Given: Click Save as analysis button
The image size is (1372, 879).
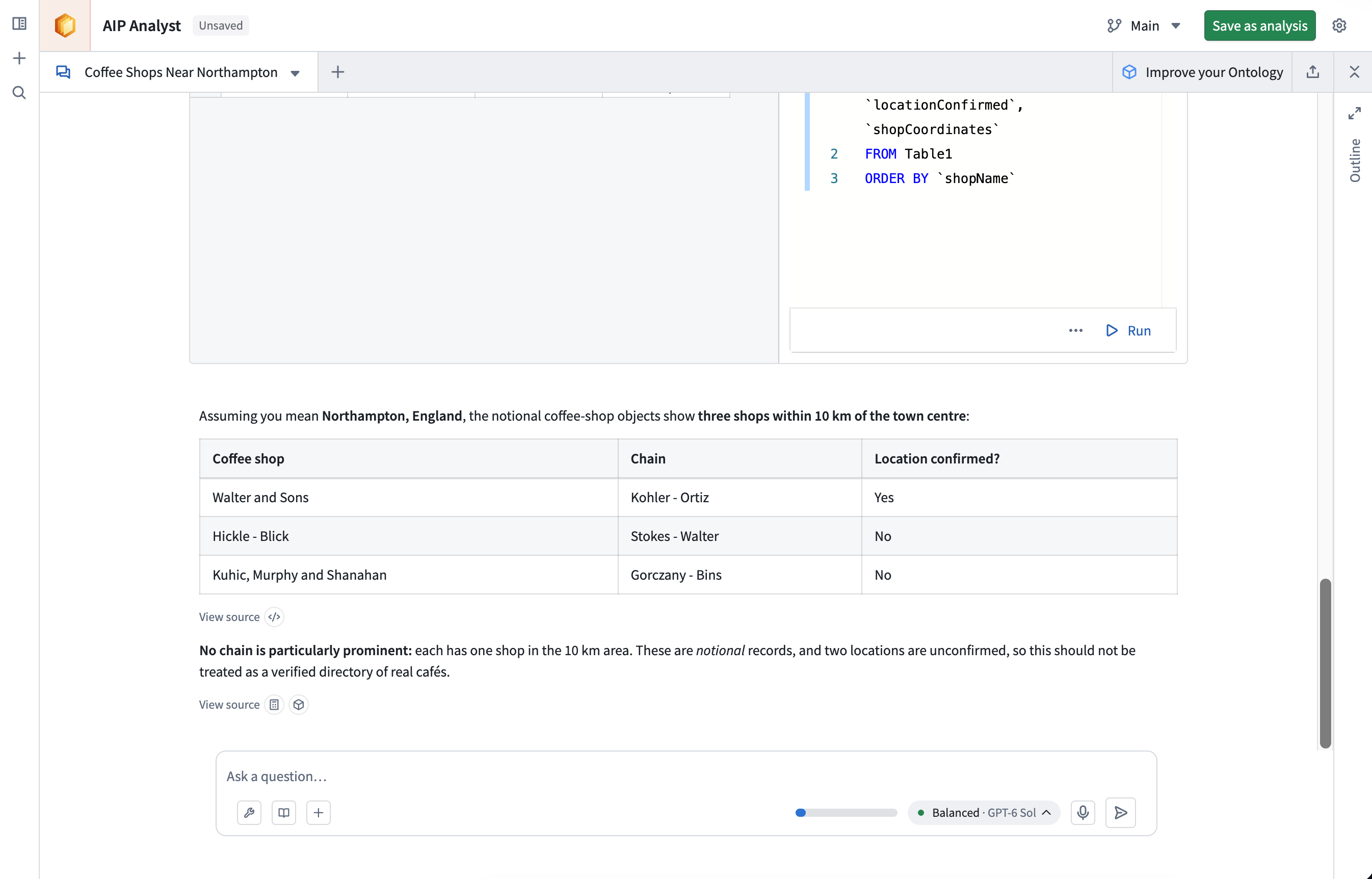Looking at the screenshot, I should [1259, 25].
